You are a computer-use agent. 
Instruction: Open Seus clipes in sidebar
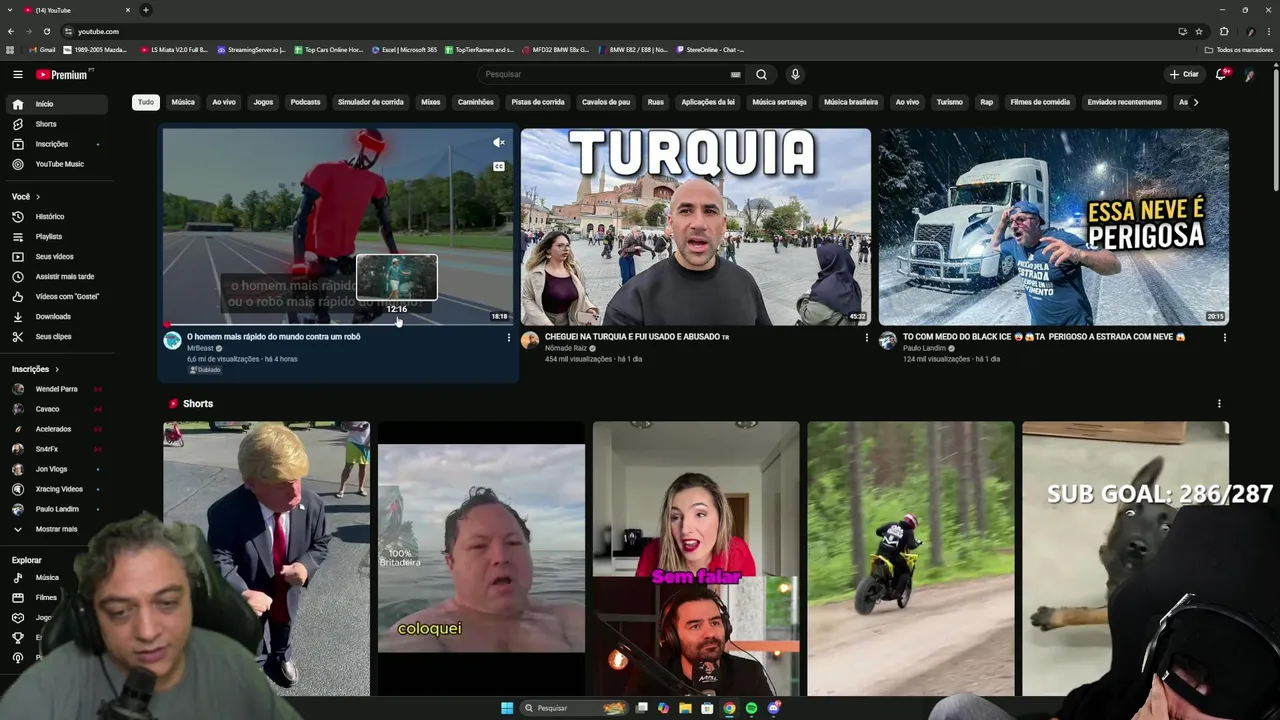tap(57, 336)
